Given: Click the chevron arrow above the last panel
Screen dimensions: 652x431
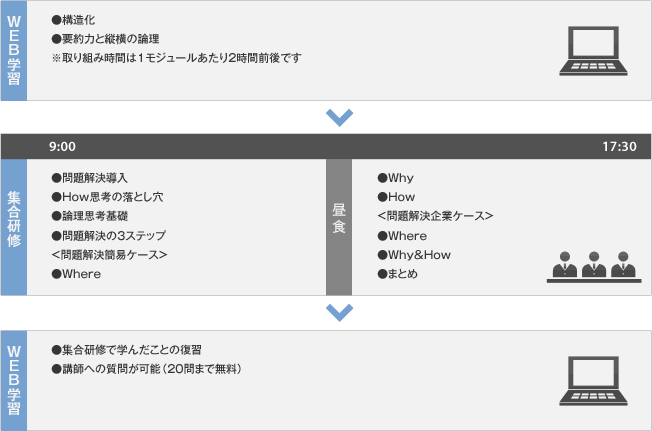Looking at the screenshot, I should pos(340,312).
